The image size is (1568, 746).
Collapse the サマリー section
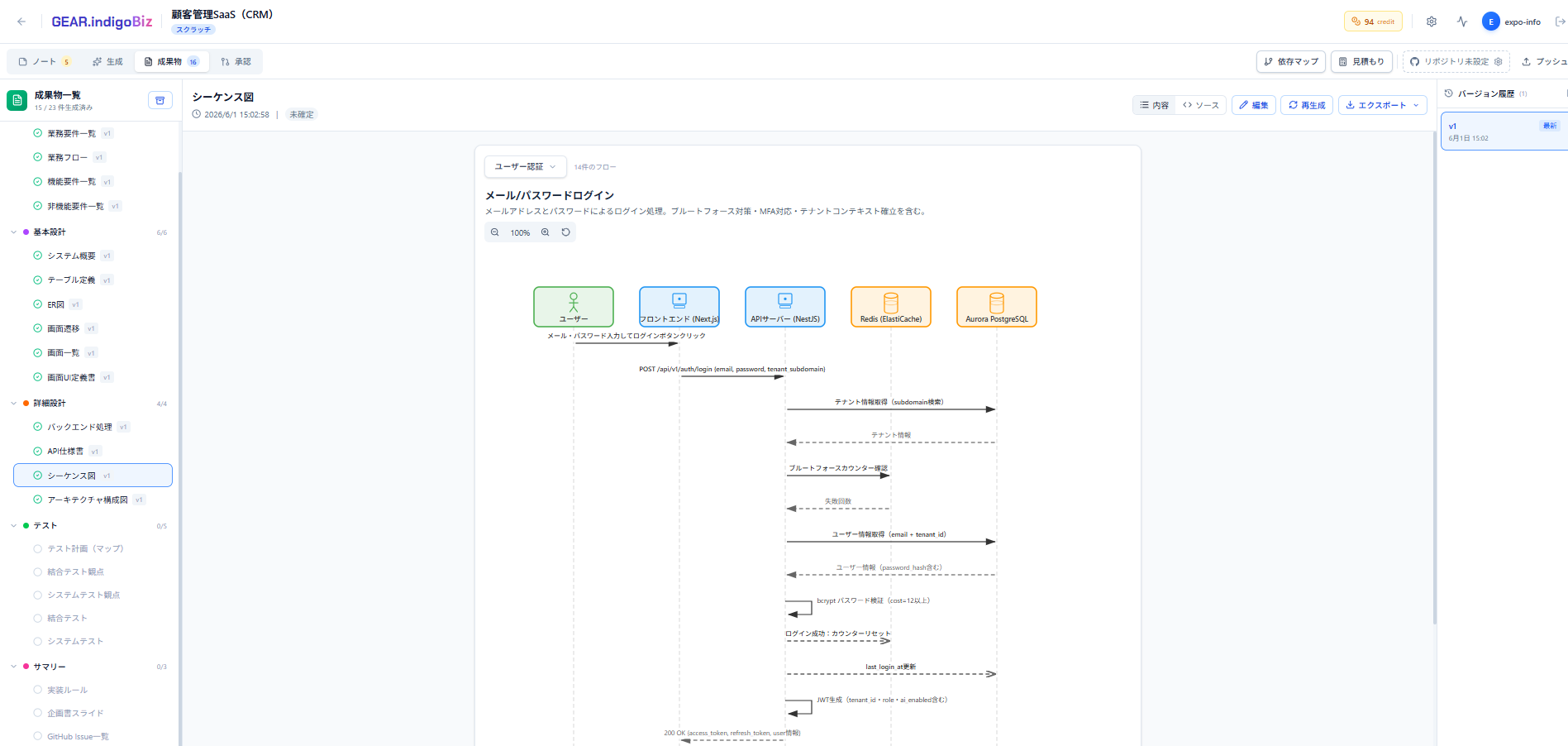click(14, 667)
